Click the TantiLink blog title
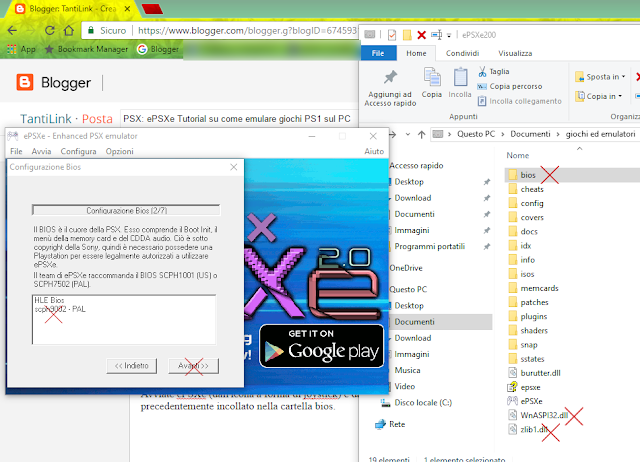Screen dimensions: 640x462 [46, 119]
